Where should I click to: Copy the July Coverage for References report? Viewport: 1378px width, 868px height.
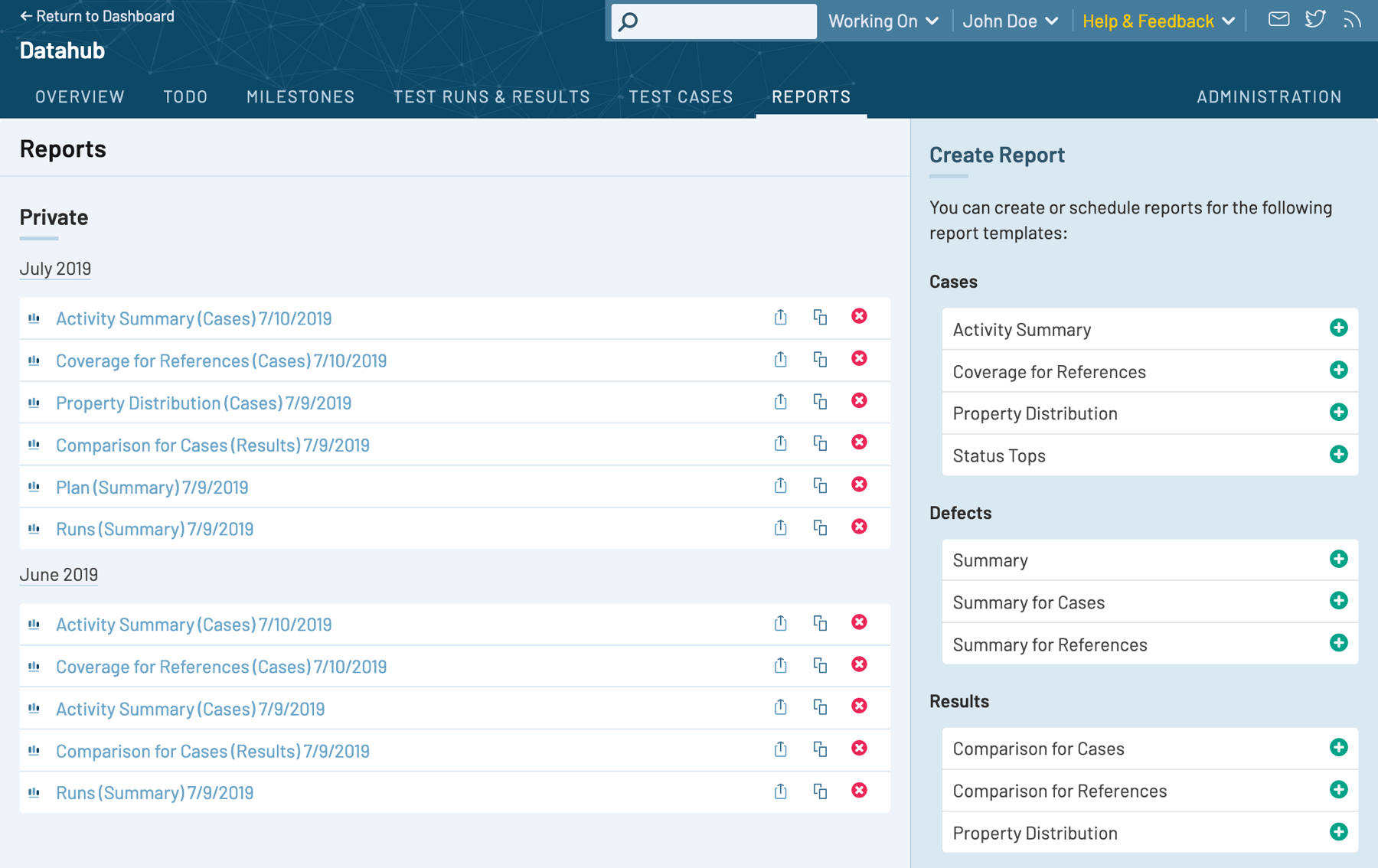820,359
